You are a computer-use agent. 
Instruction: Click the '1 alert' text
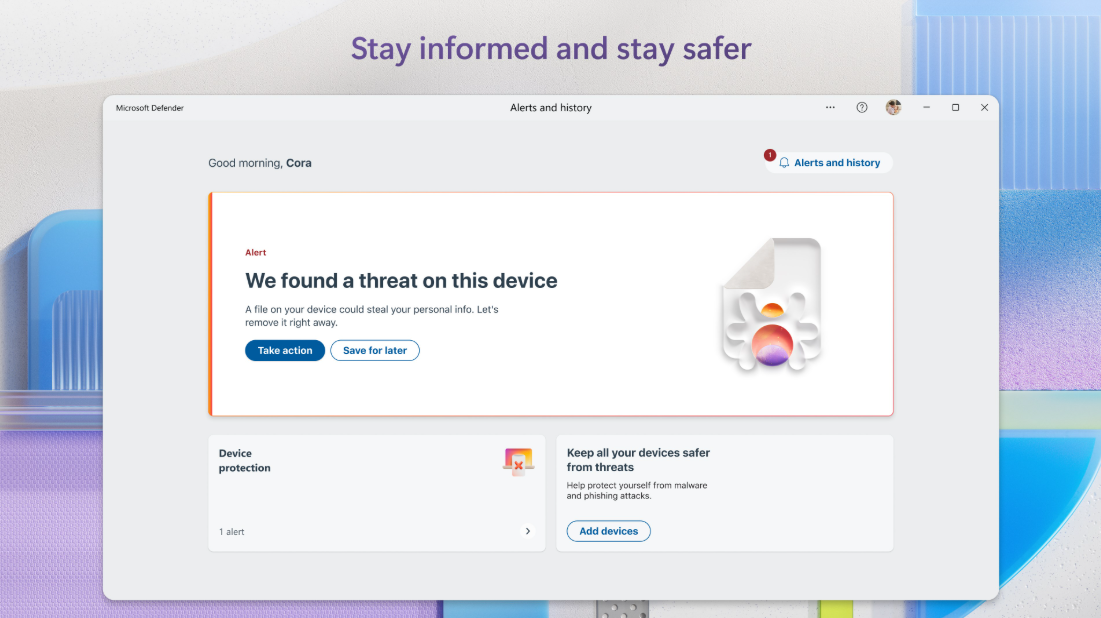[x=232, y=532]
